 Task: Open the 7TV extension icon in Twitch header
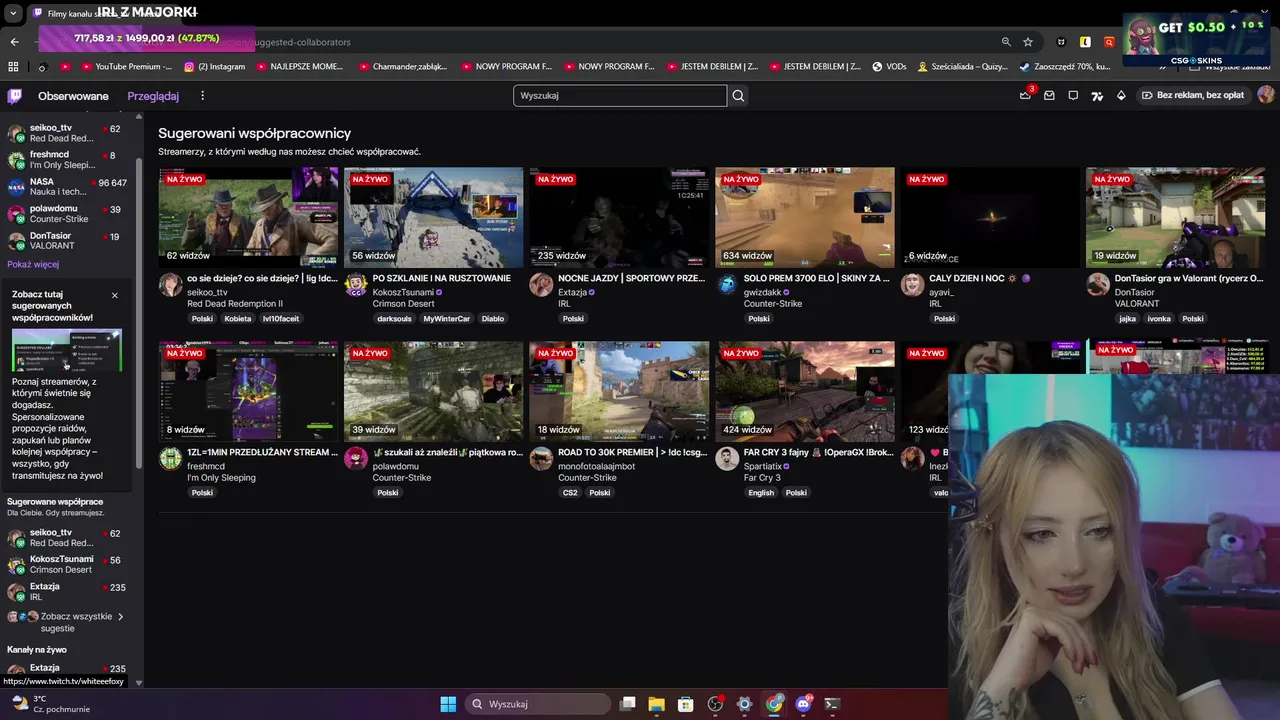(1097, 96)
